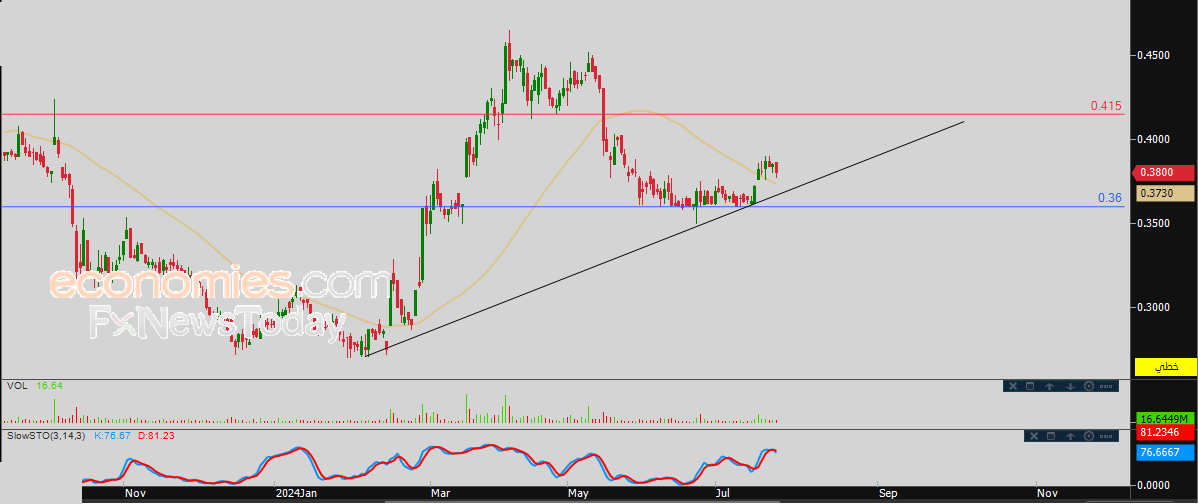Select the black ascending trendline

[665, 239]
